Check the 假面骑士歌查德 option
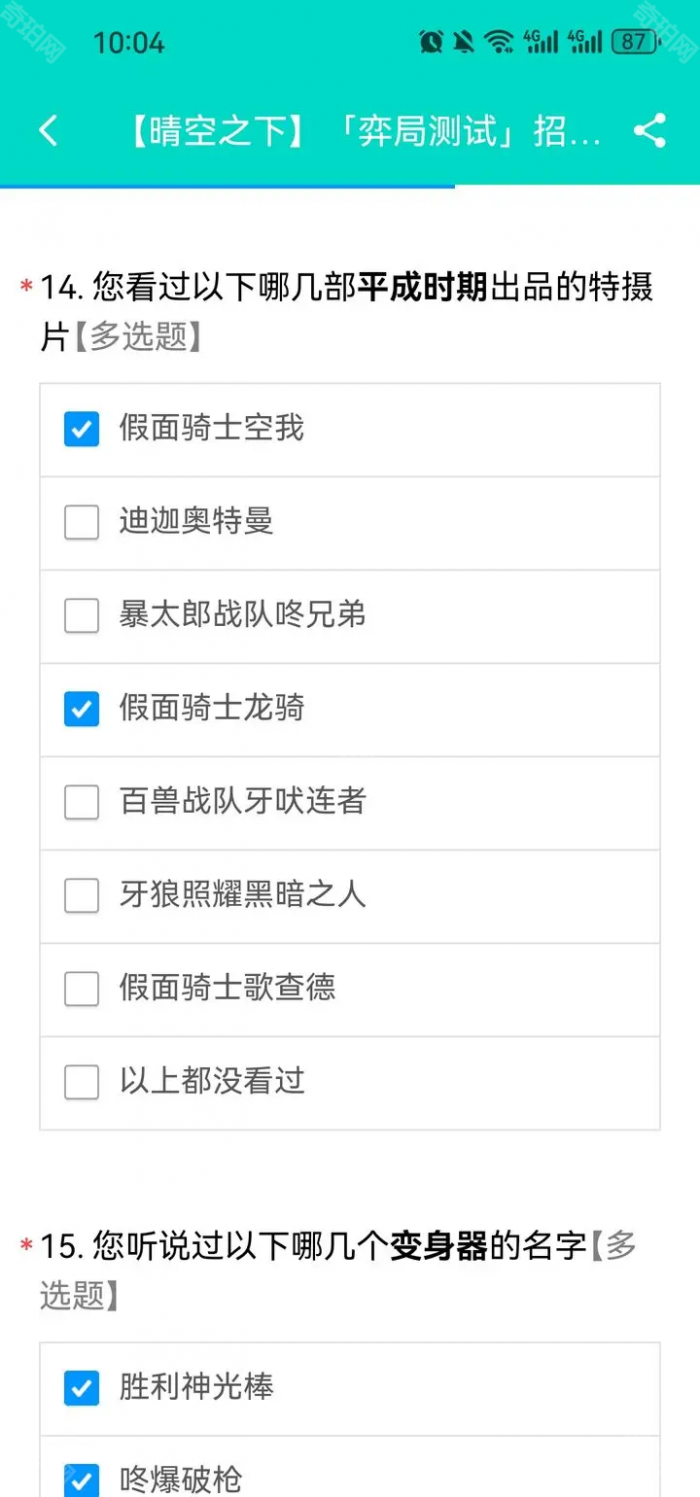Screen dimensions: 700x1497 point(80,989)
